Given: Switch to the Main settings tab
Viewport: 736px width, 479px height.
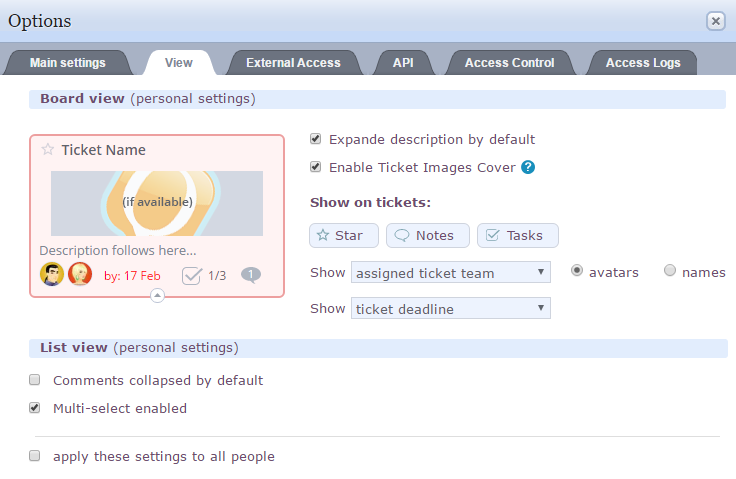Looking at the screenshot, I should 68,62.
